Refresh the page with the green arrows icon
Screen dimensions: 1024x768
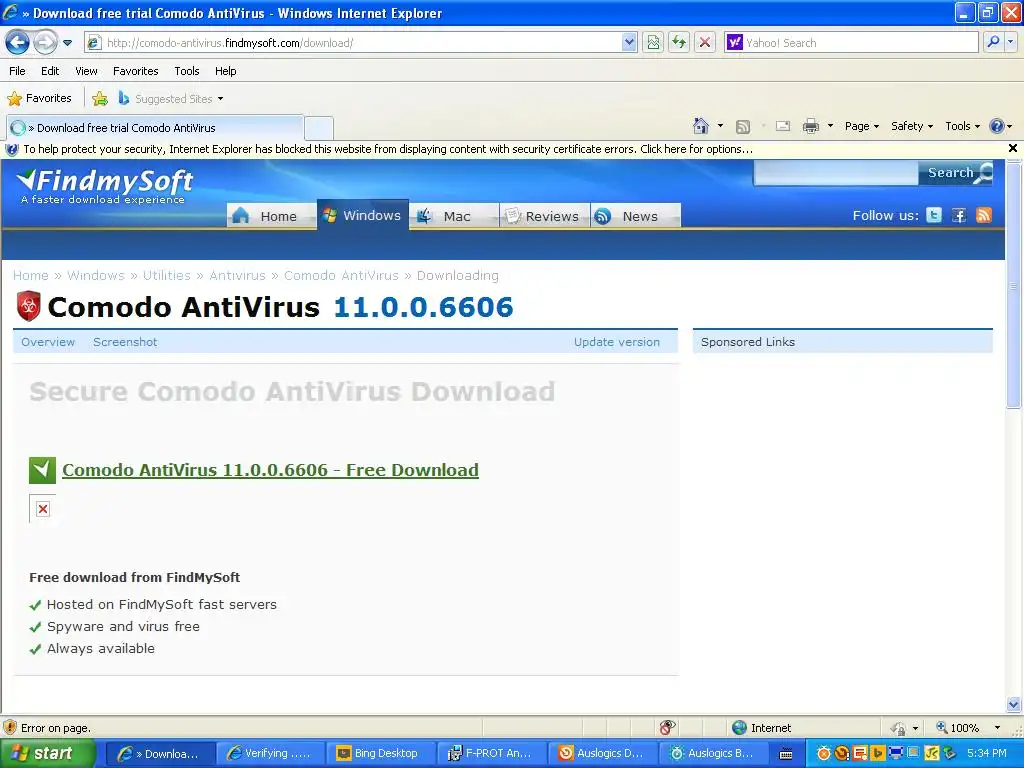point(679,42)
